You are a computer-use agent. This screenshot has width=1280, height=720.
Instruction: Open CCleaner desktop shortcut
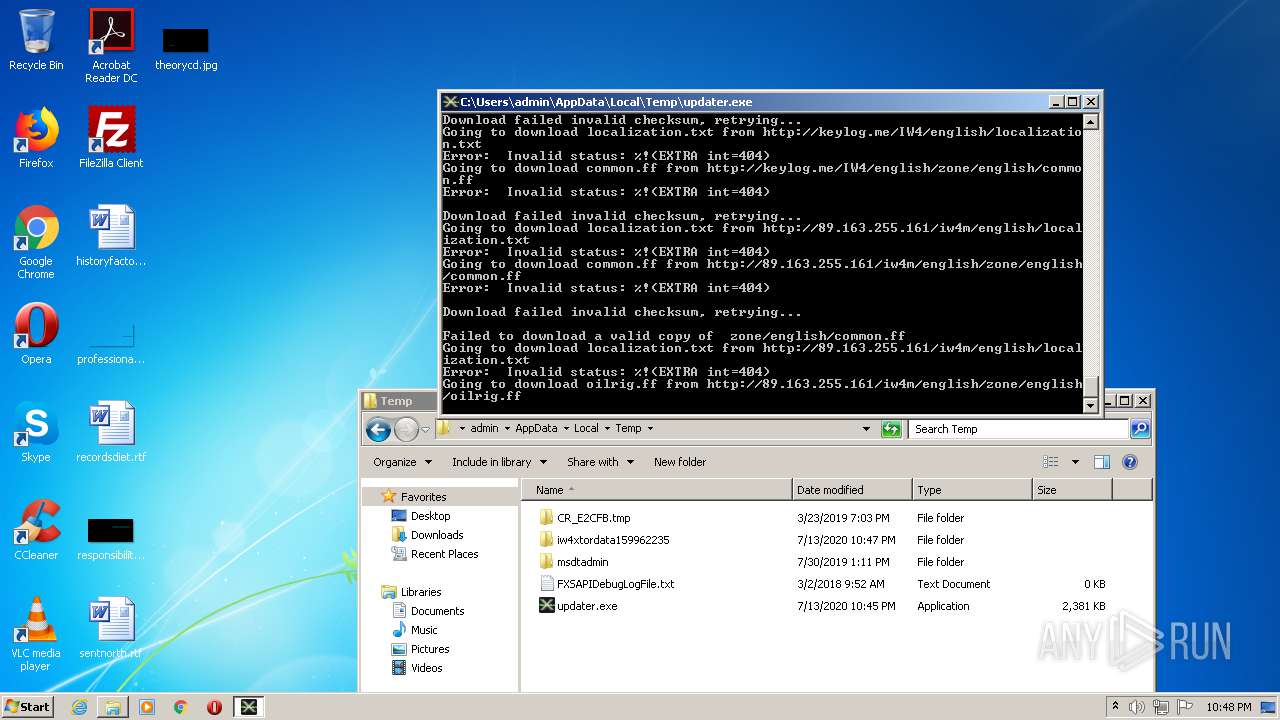[x=36, y=530]
